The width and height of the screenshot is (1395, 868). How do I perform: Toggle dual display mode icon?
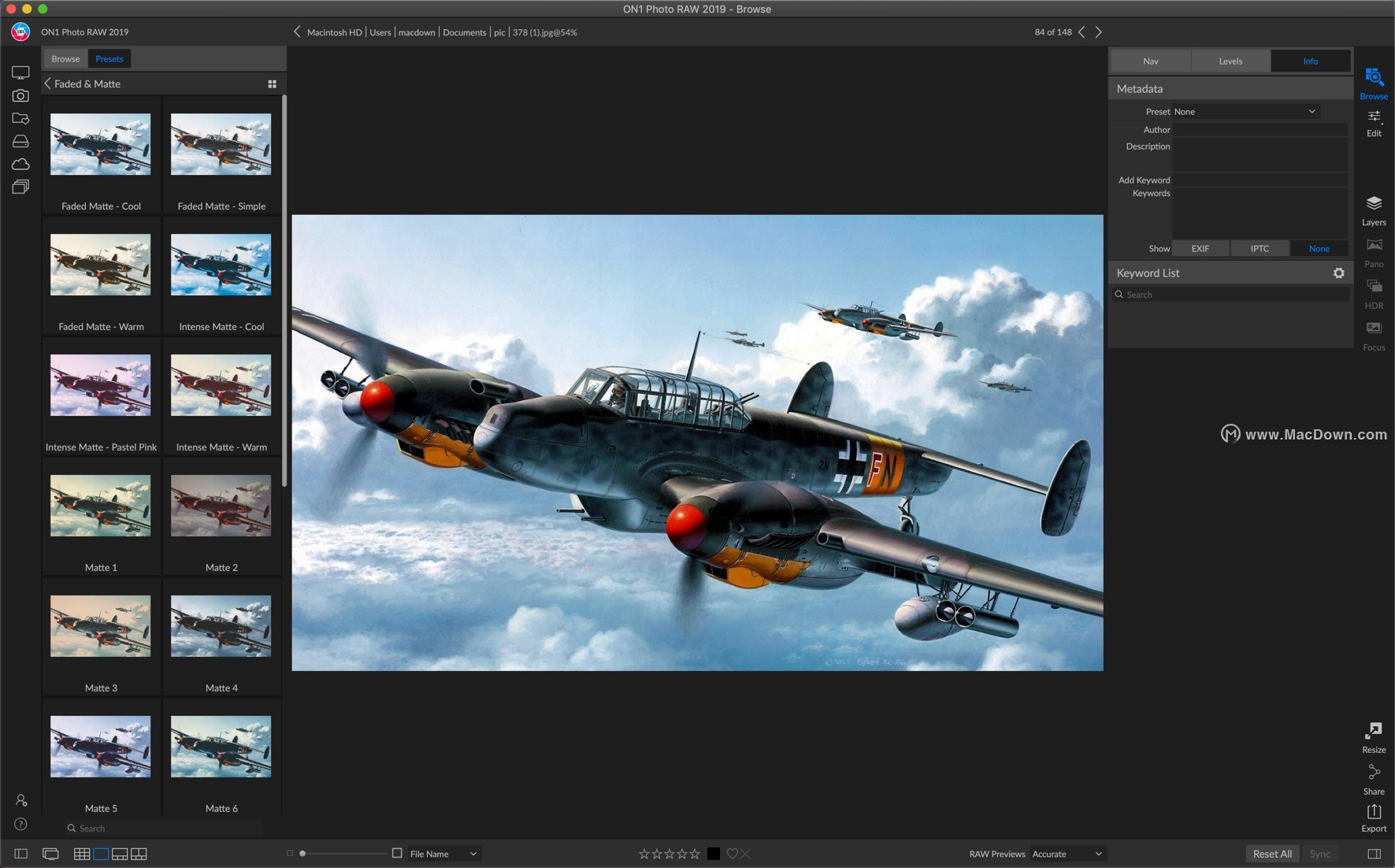tap(50, 854)
